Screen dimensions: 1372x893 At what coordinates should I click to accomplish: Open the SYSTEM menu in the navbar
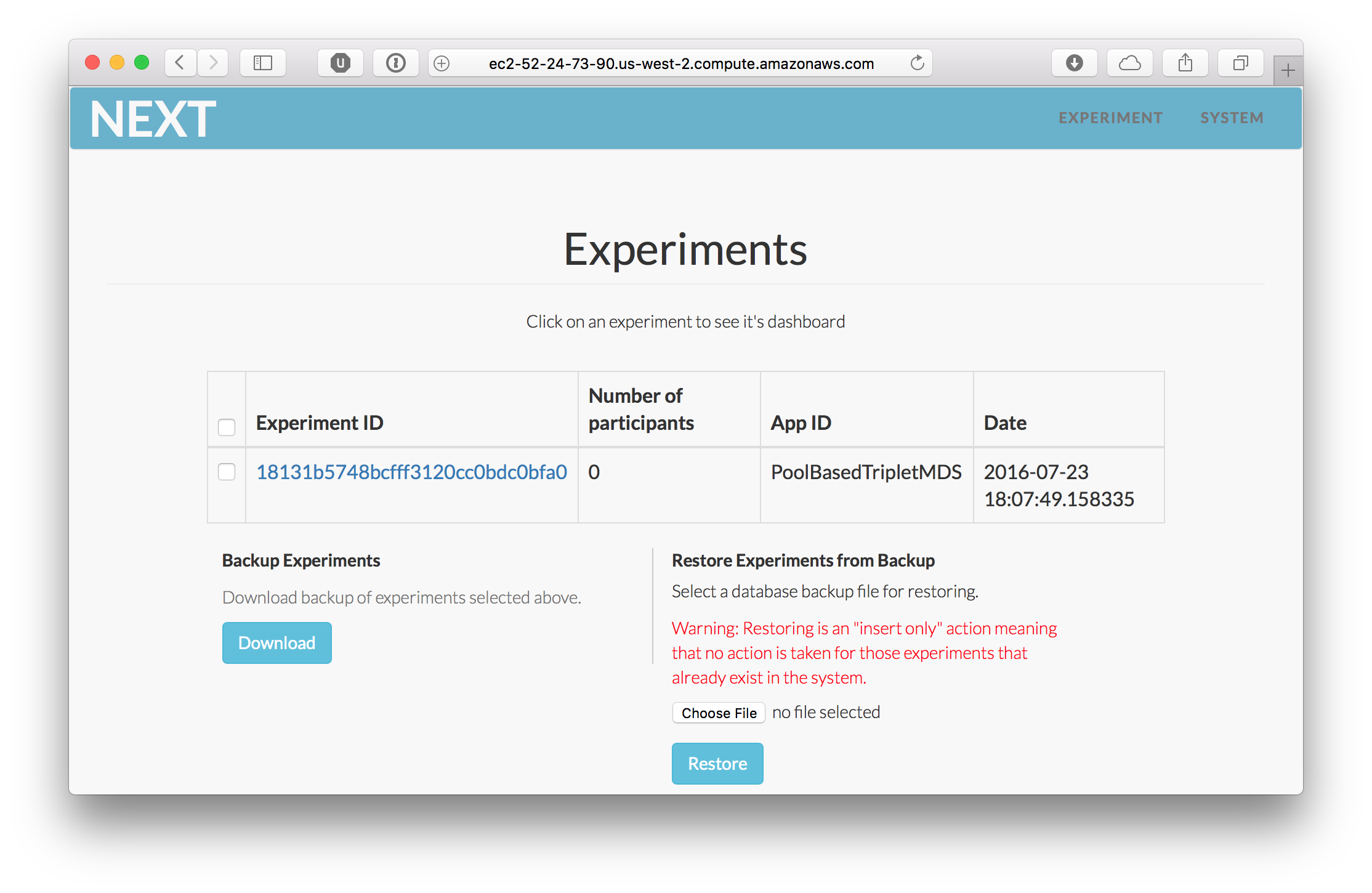coord(1232,118)
